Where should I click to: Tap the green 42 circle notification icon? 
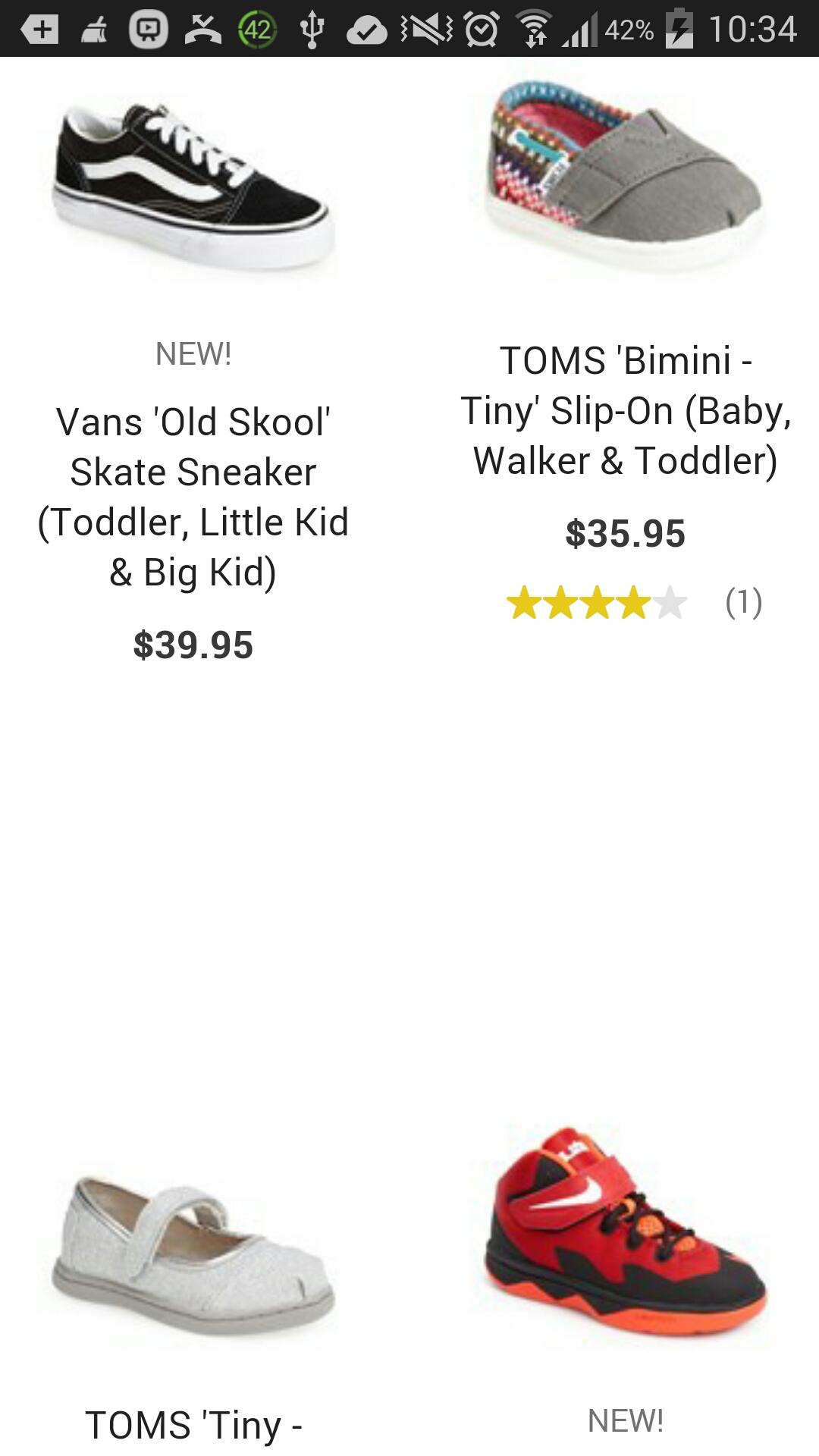coord(257,30)
